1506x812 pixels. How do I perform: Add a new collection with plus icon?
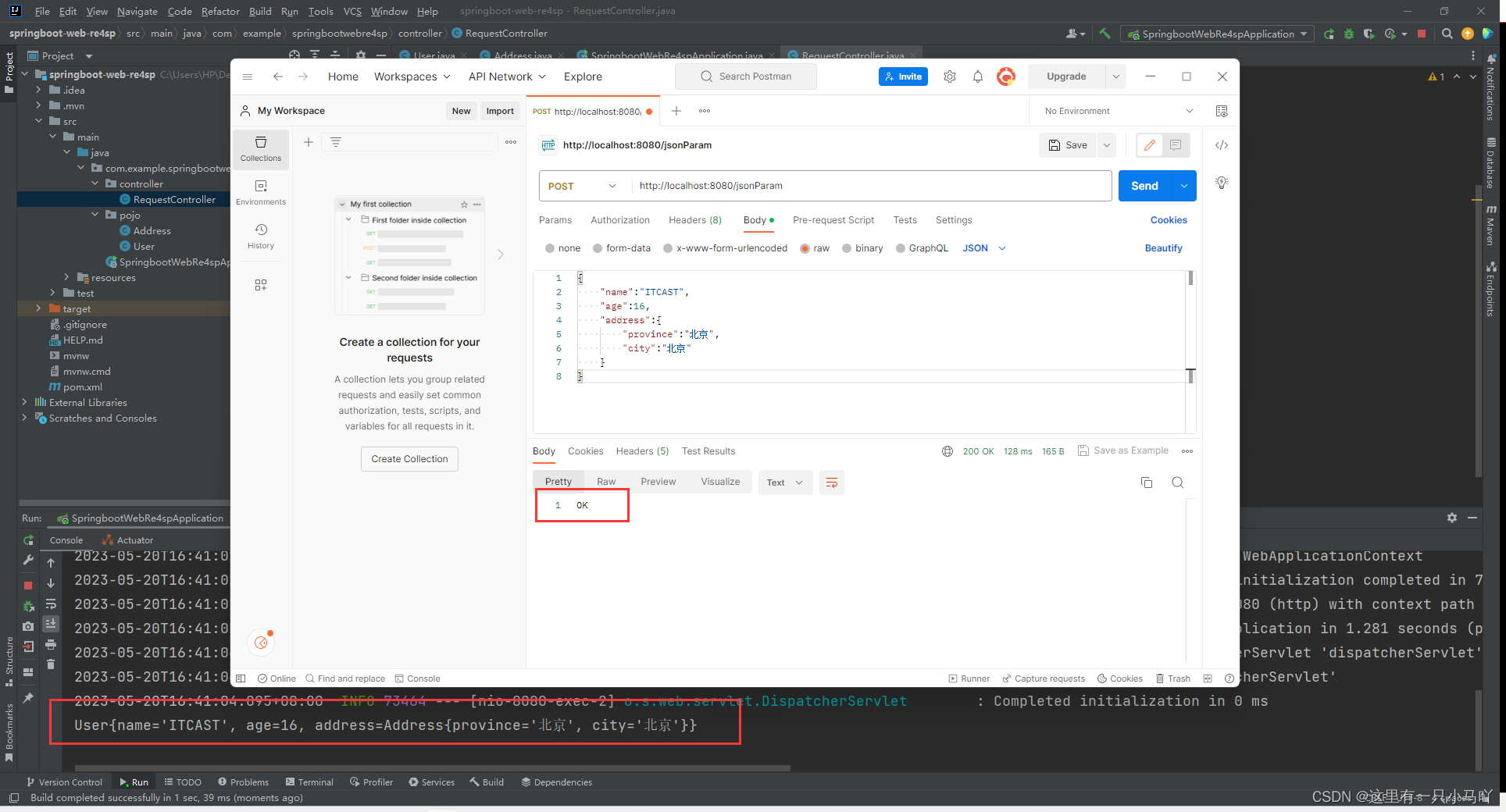(x=309, y=142)
